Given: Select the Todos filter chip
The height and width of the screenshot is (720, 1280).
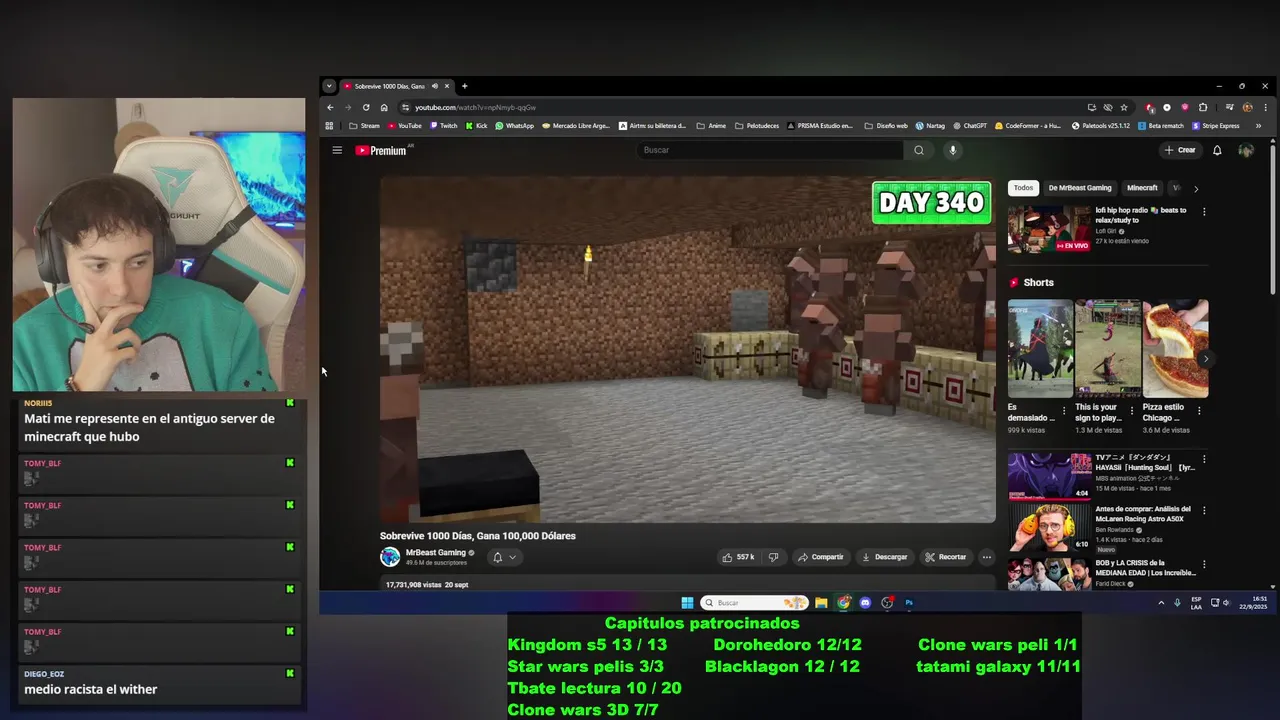Looking at the screenshot, I should click(x=1023, y=188).
